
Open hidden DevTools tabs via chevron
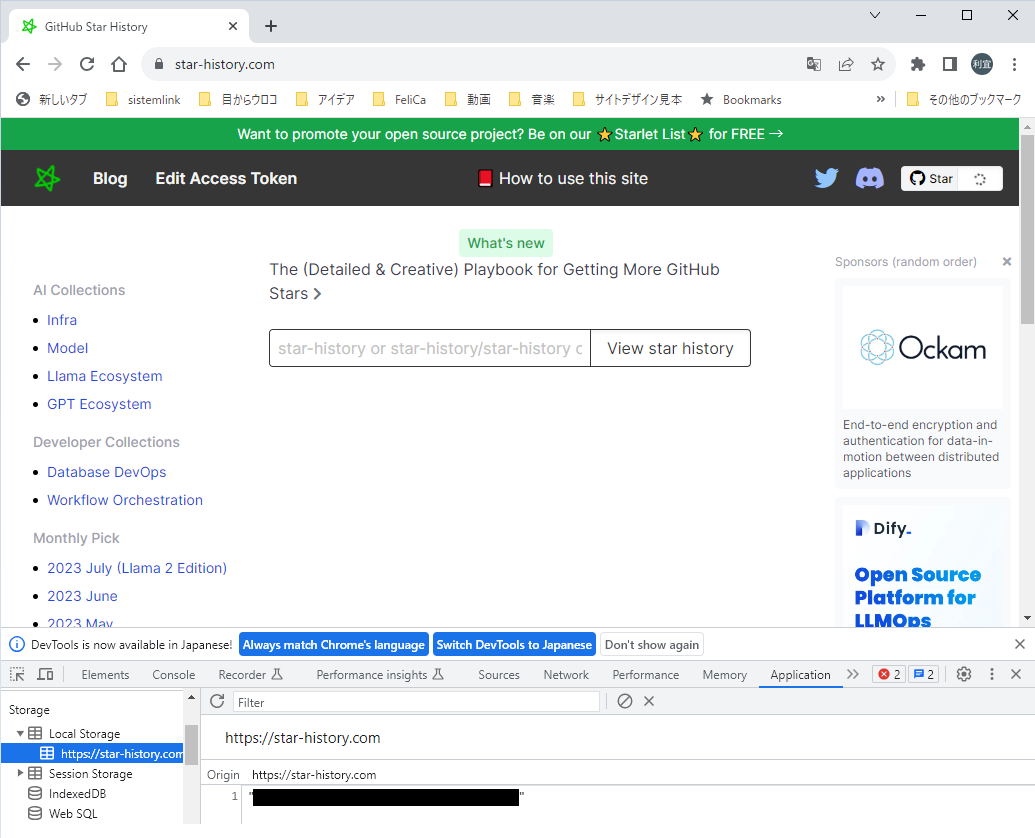point(853,674)
